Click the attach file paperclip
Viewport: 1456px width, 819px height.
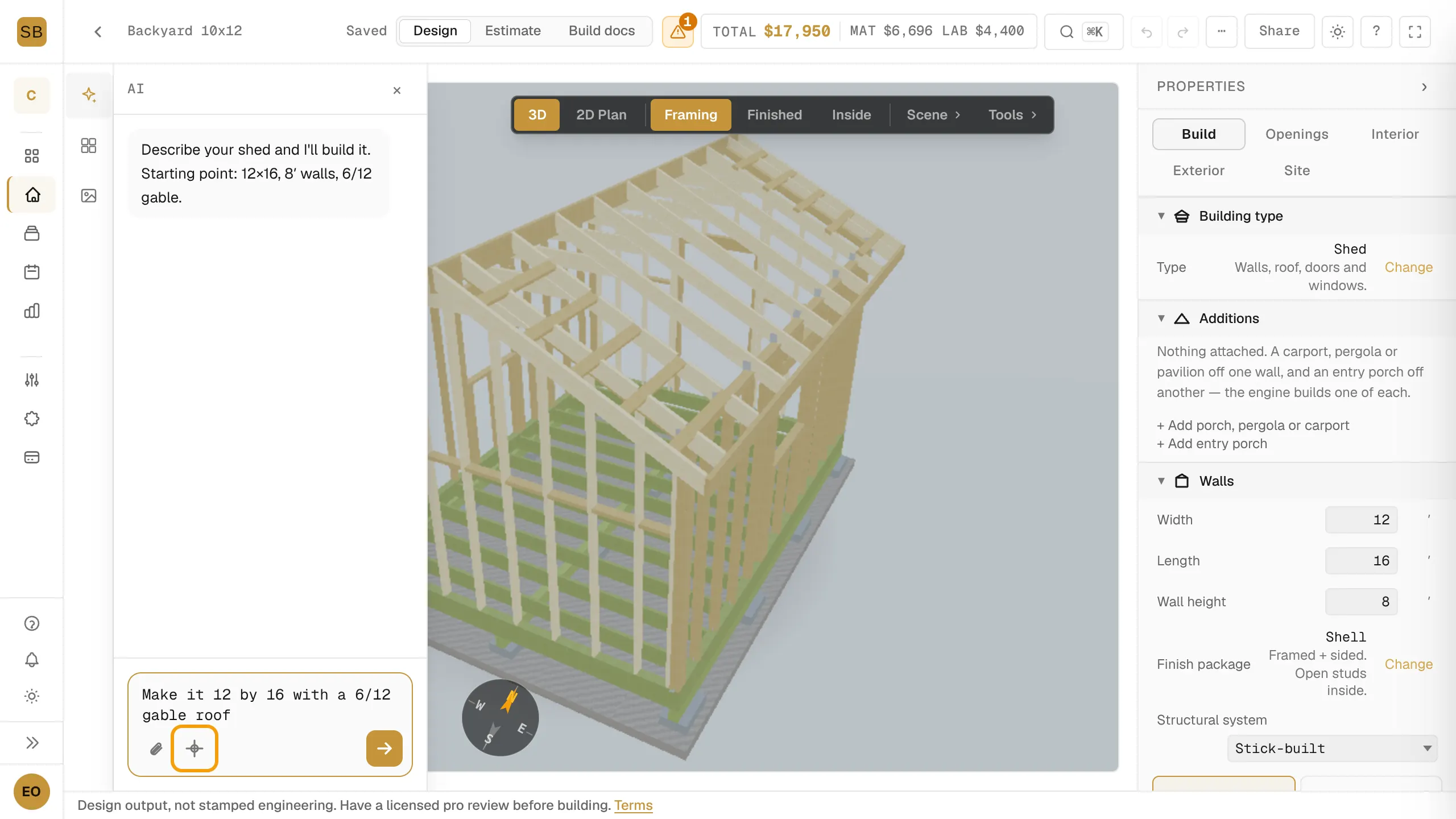coord(156,748)
